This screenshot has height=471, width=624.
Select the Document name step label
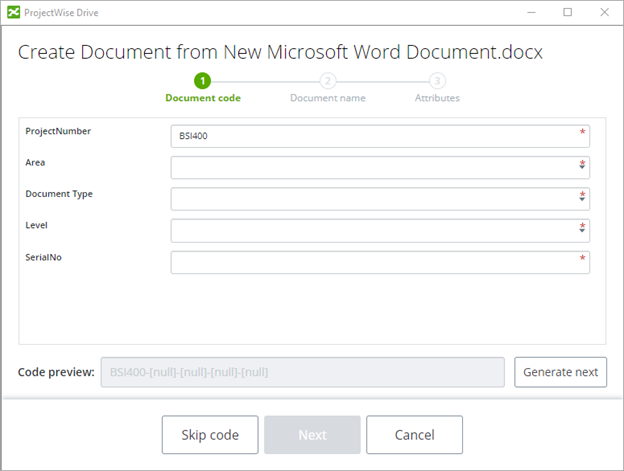(x=327, y=98)
